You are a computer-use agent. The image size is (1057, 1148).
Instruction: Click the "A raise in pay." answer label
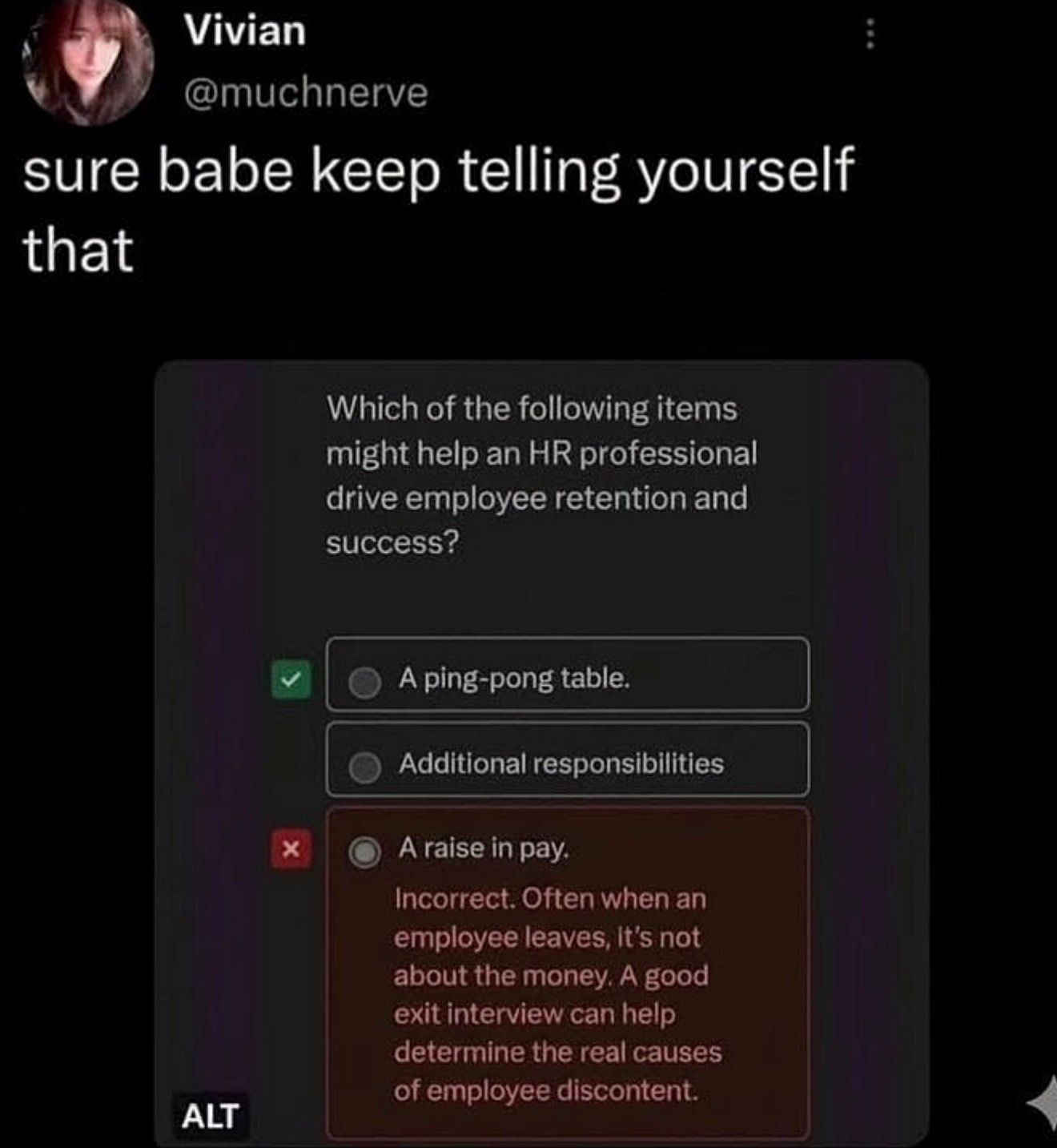pyautogui.click(x=484, y=848)
